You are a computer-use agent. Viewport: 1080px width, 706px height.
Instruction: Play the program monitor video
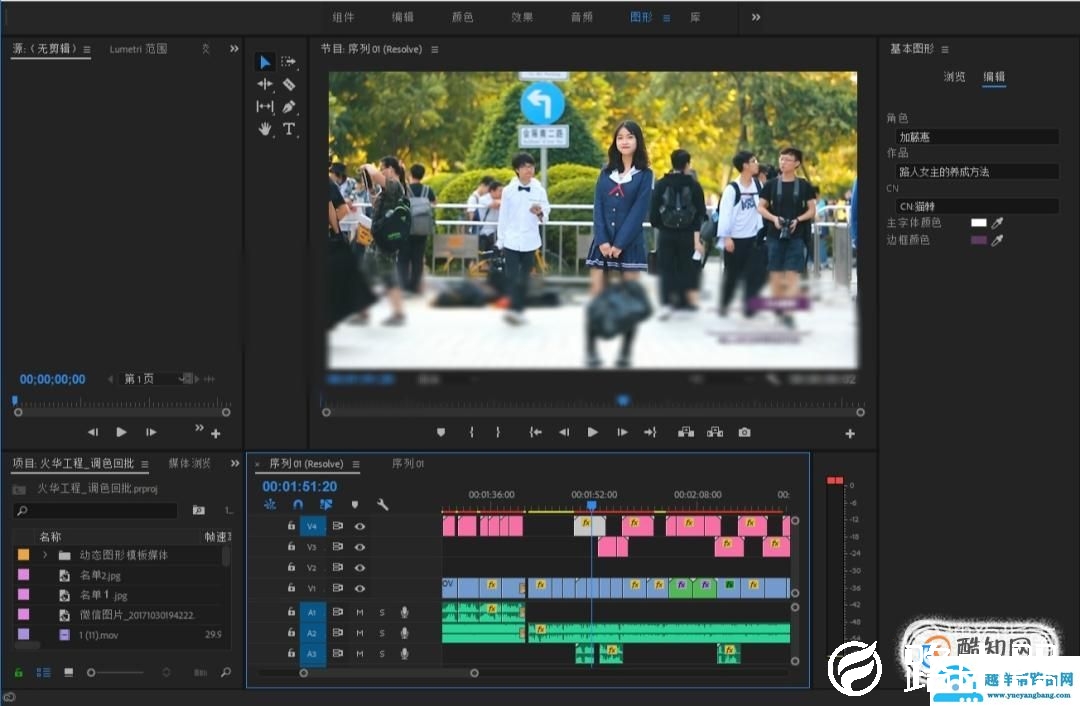coord(592,432)
